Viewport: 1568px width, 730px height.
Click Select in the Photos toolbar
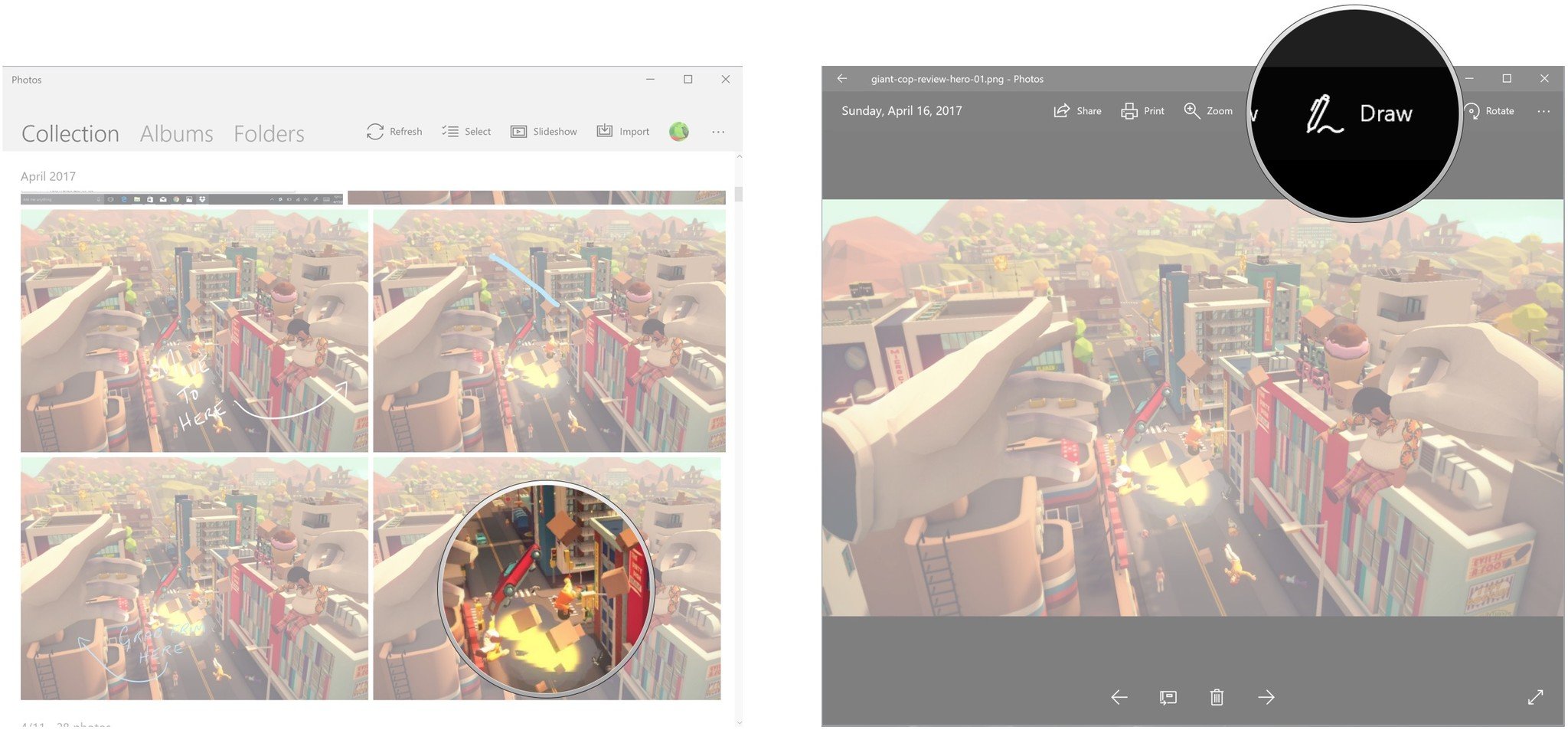click(x=466, y=132)
